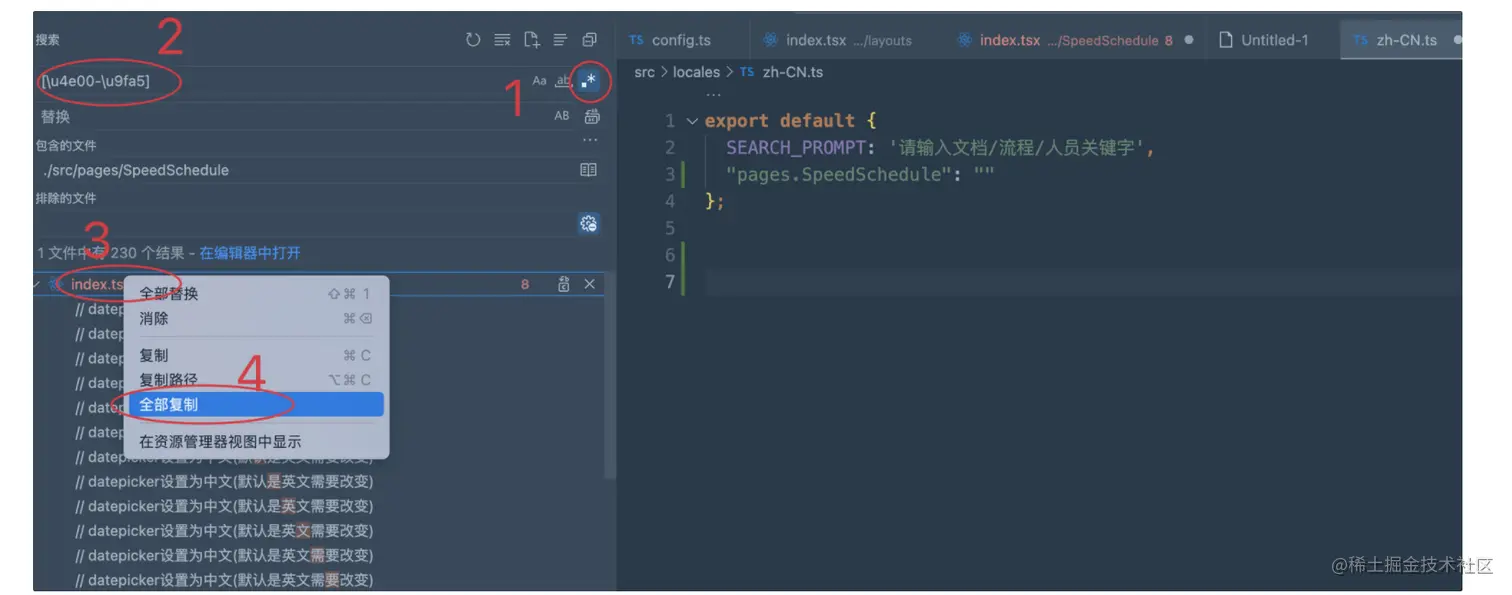Choose 全部替换 in context menu

coord(256,294)
